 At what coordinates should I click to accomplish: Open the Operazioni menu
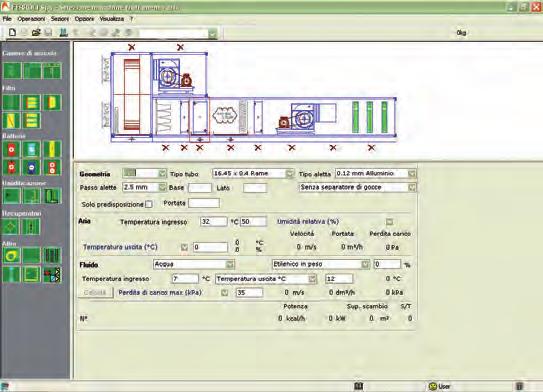(31, 19)
